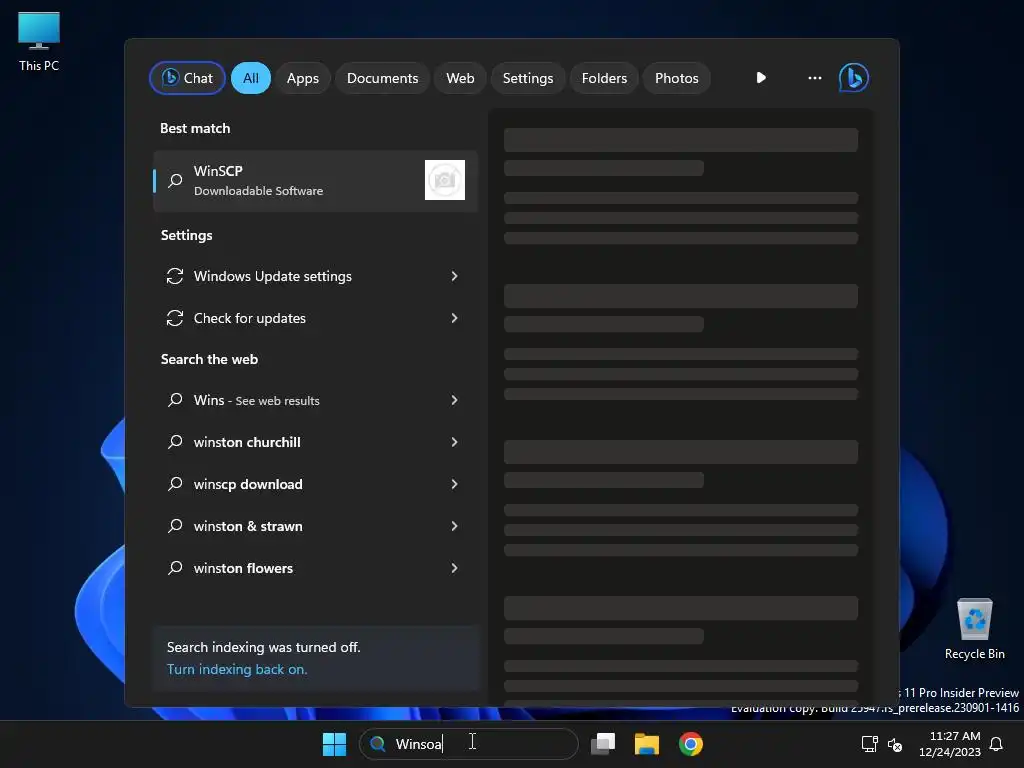Select the winston flowers suggestion
The width and height of the screenshot is (1024, 768).
coord(315,568)
